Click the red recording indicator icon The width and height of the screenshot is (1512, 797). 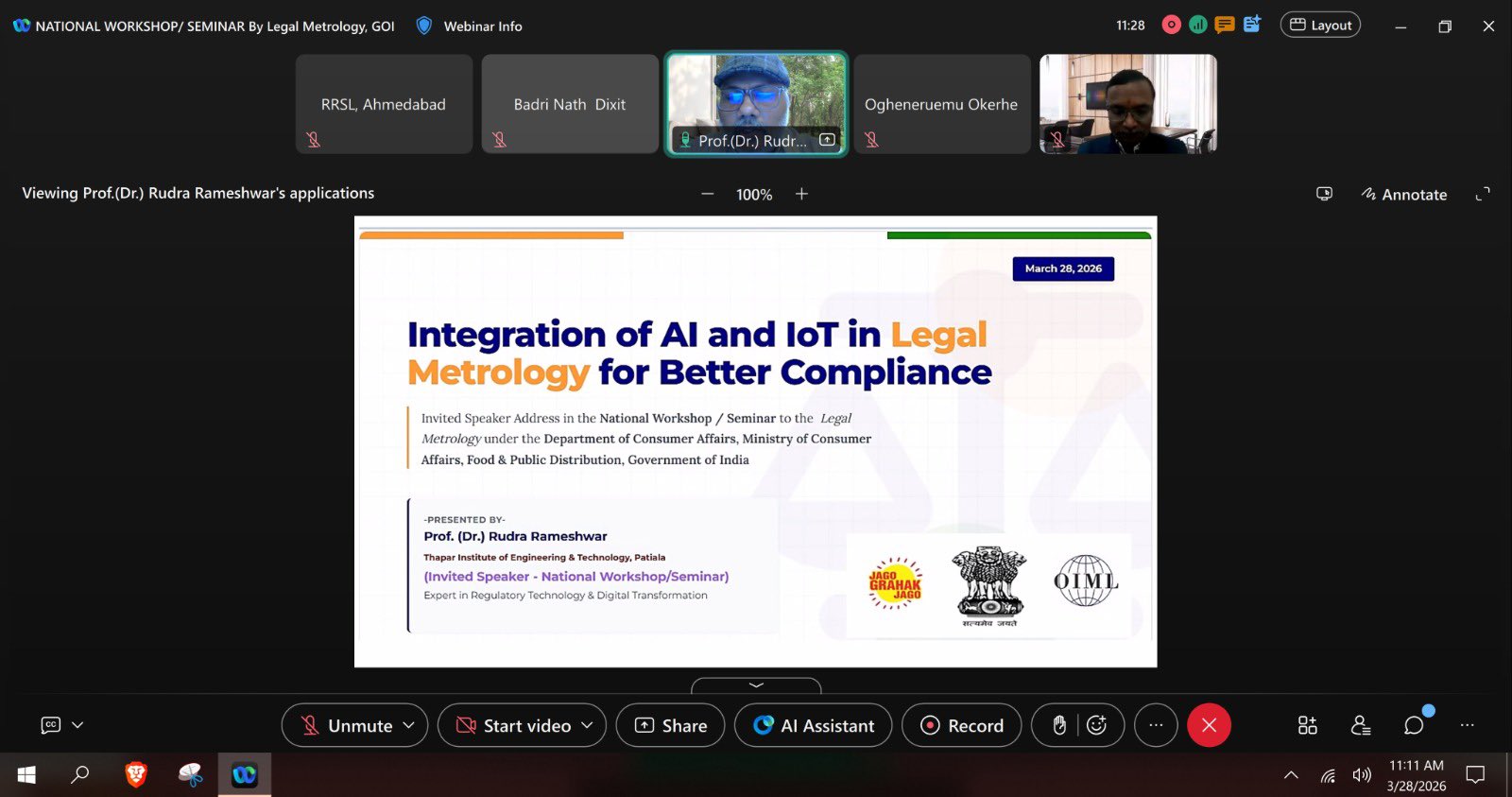(1172, 26)
